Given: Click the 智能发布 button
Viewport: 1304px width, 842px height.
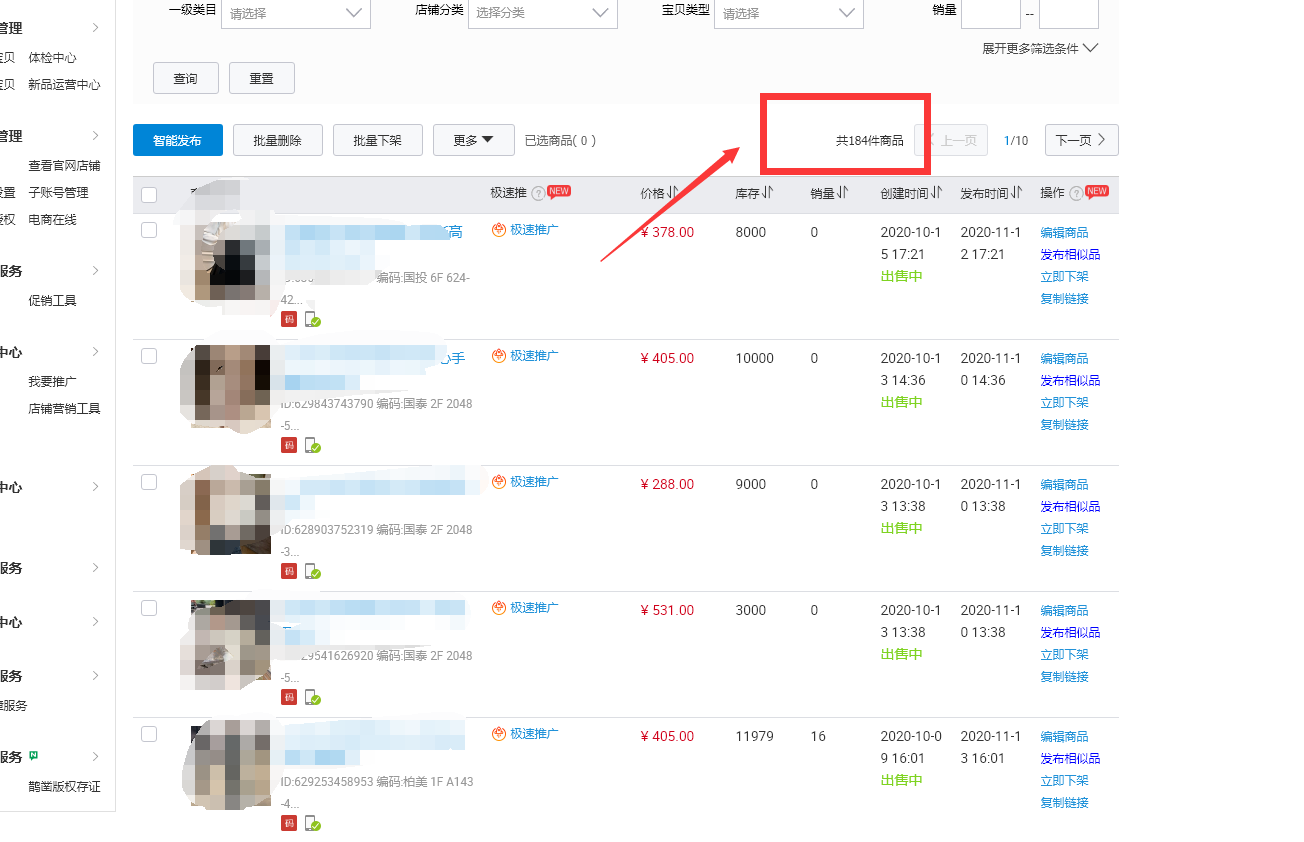Looking at the screenshot, I should [177, 140].
